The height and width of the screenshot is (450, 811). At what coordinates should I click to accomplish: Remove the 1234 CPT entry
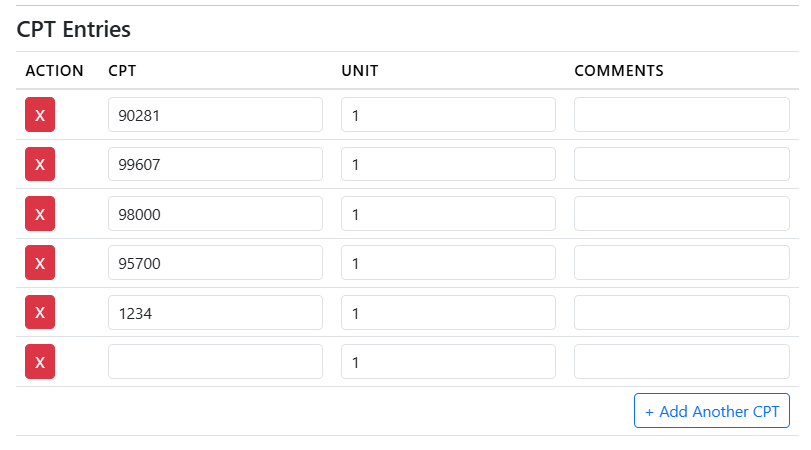click(x=40, y=313)
